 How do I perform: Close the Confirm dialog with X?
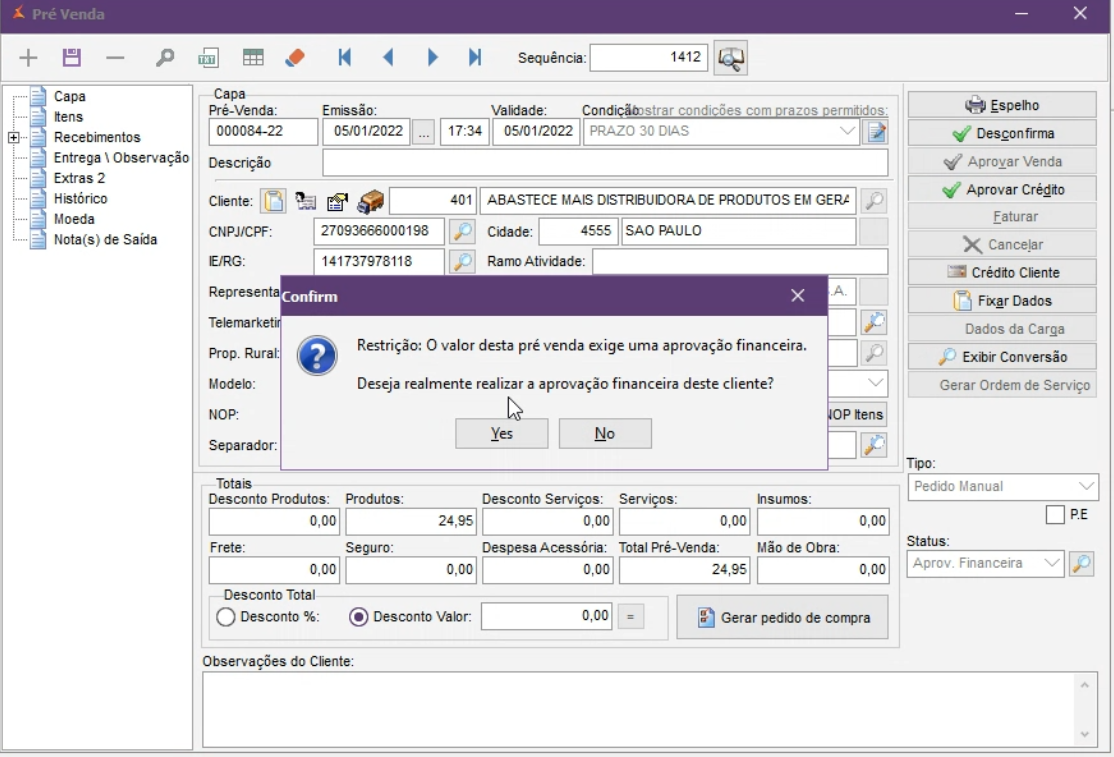pos(797,296)
